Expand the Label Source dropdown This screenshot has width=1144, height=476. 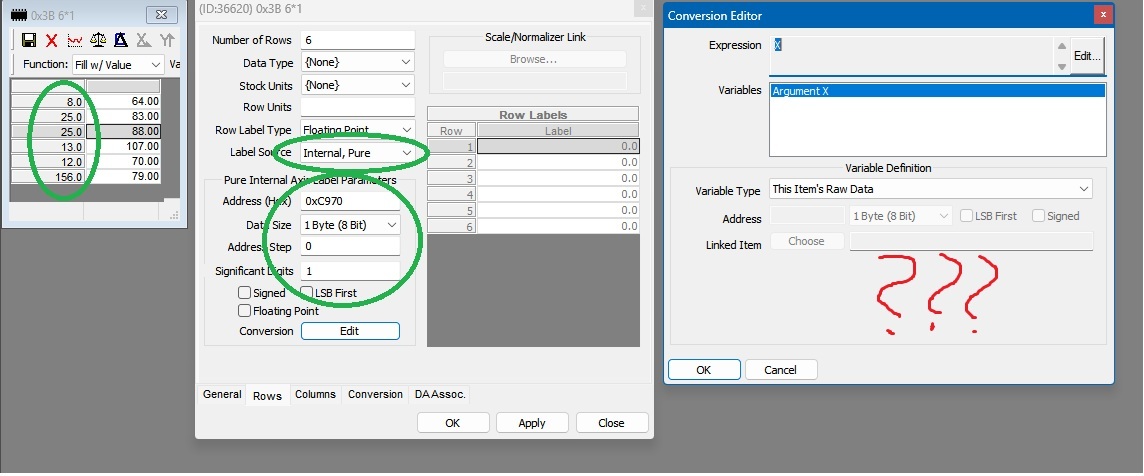point(357,152)
